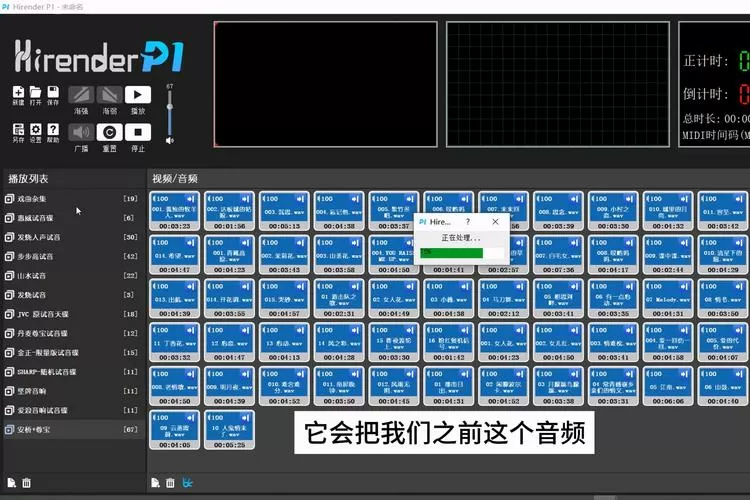750x500 pixels.
Task: Click the trash icon below the clip grid
Action: pyautogui.click(x=170, y=483)
